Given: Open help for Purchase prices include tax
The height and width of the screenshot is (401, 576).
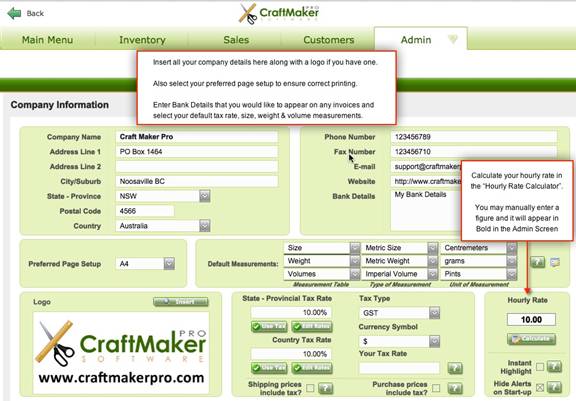Looking at the screenshot, I should (x=455, y=388).
